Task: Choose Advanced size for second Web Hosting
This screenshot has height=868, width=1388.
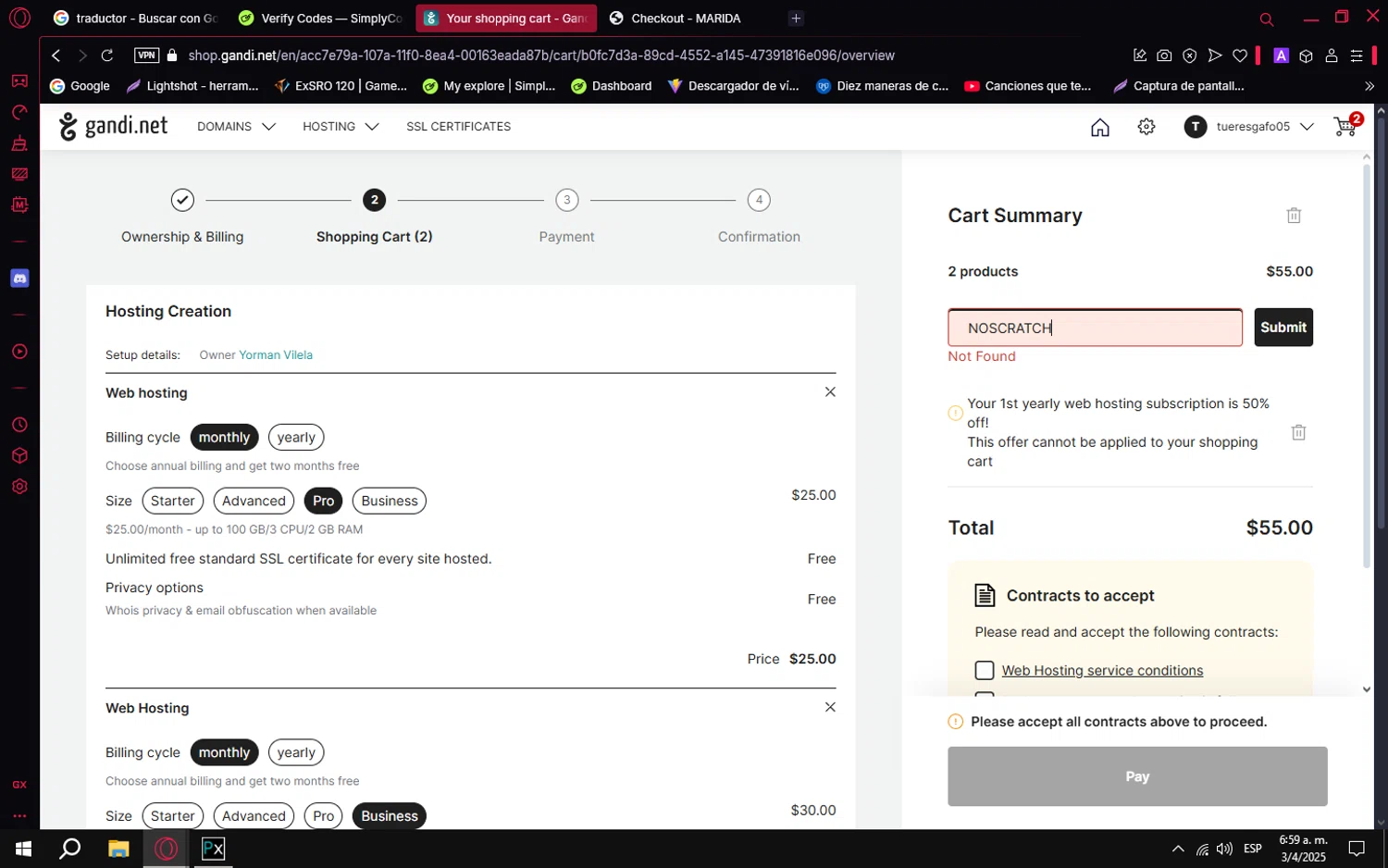Action: point(254,816)
